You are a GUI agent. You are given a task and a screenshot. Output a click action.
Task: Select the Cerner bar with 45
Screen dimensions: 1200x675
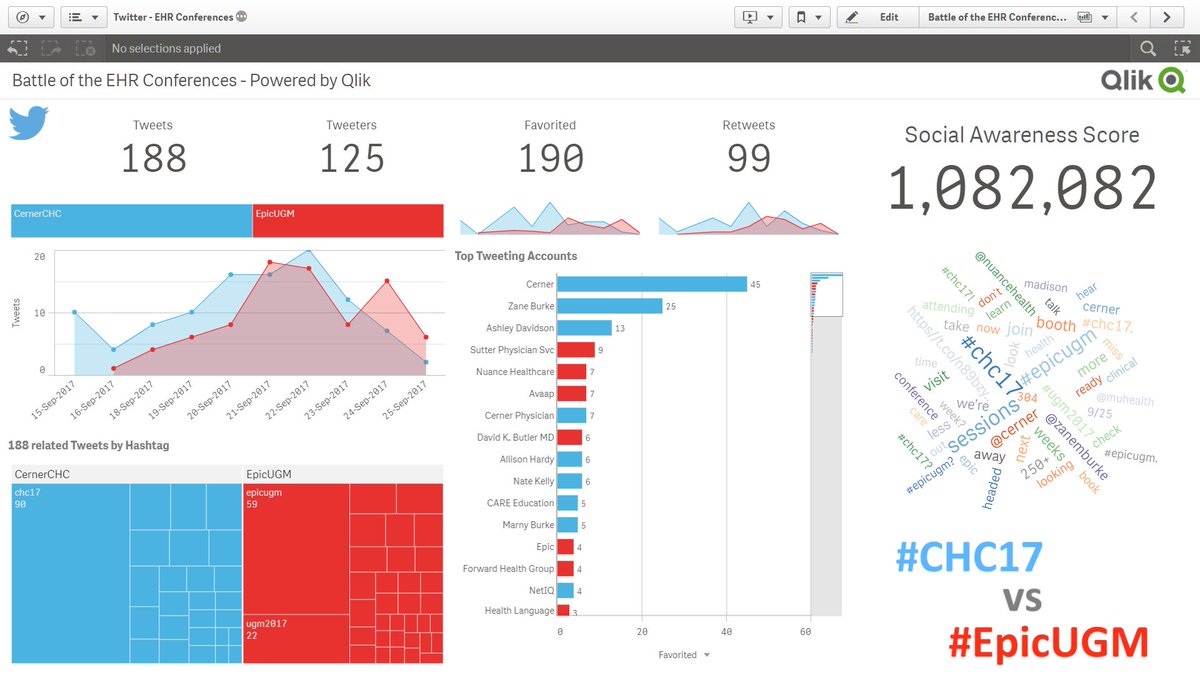tap(652, 284)
